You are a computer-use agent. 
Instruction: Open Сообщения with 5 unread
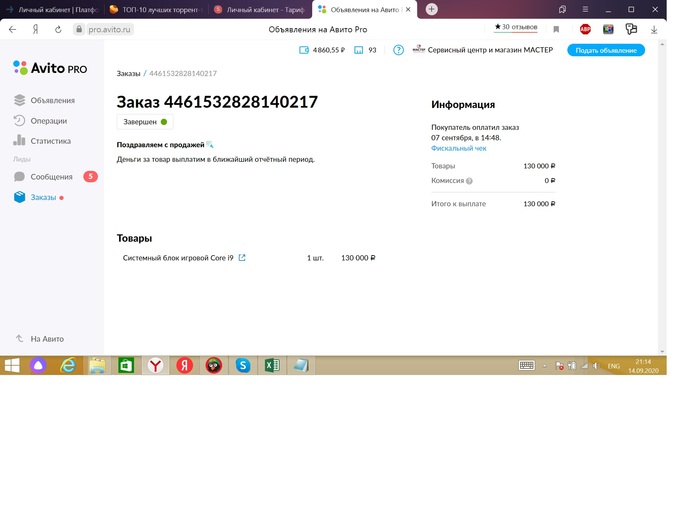point(51,177)
